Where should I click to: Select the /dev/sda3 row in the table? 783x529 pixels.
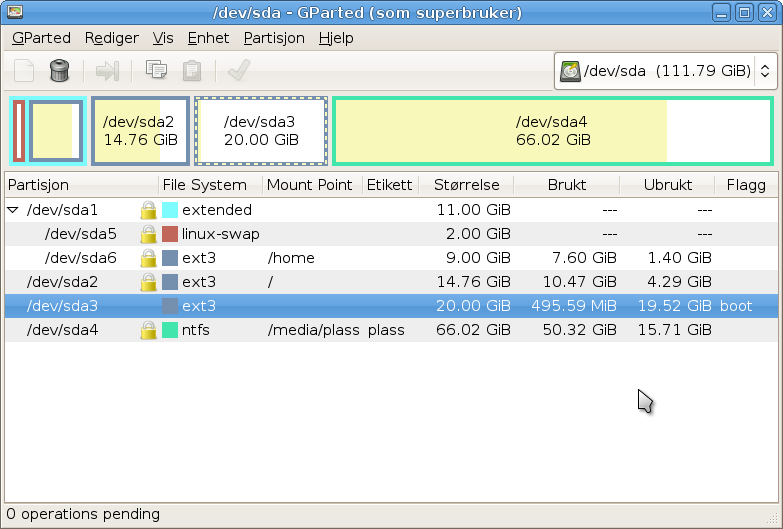392,306
